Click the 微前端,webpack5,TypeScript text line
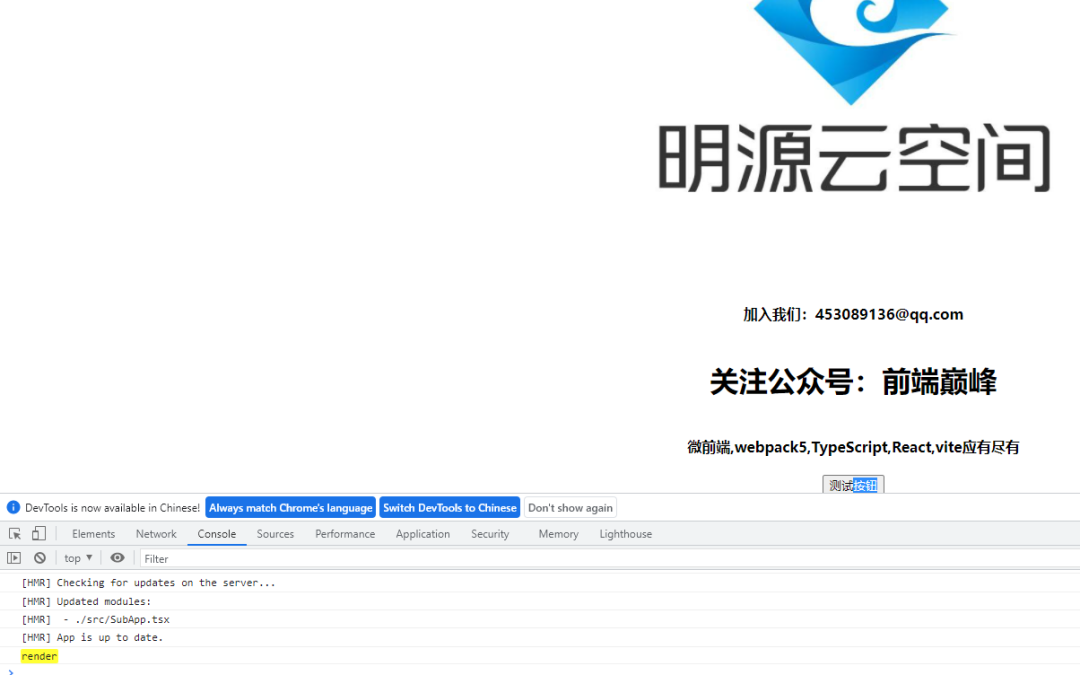Screen dimensions: 1080x675 [x=853, y=447]
